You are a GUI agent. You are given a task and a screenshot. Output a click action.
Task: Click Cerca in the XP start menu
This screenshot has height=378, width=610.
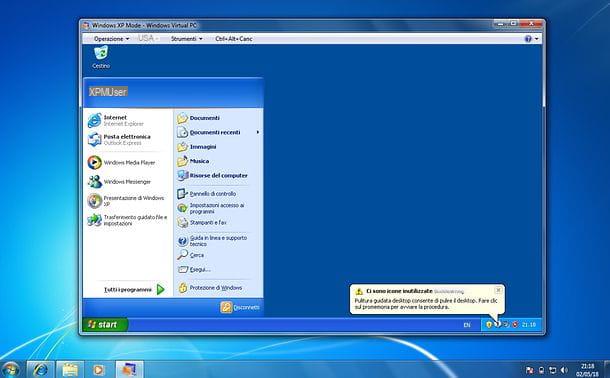click(x=191, y=255)
